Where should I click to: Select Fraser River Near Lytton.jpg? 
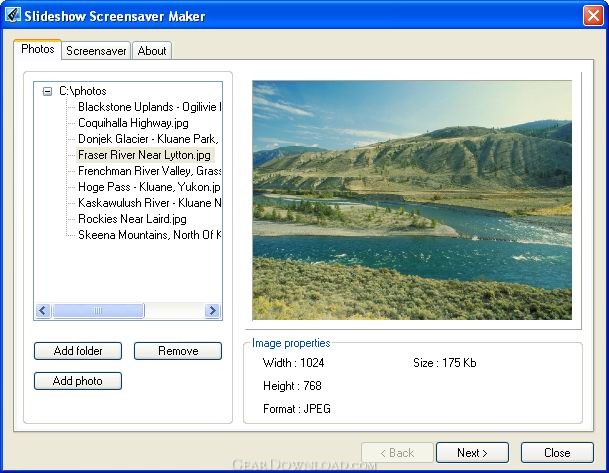[x=144, y=155]
